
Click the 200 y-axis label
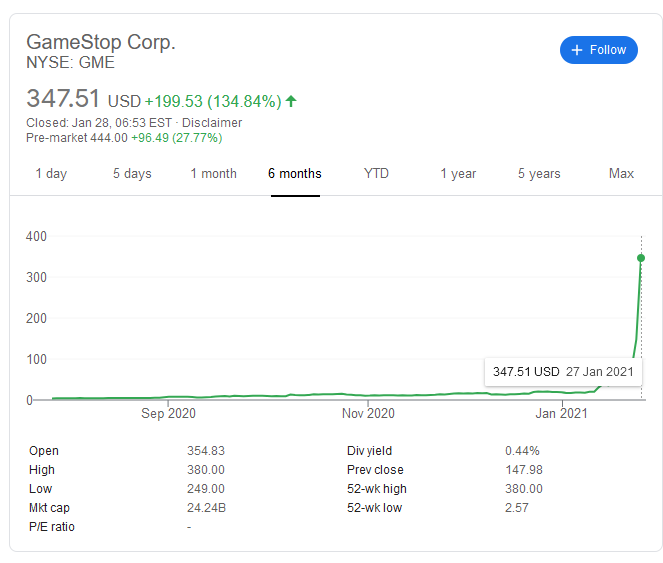click(x=36, y=319)
